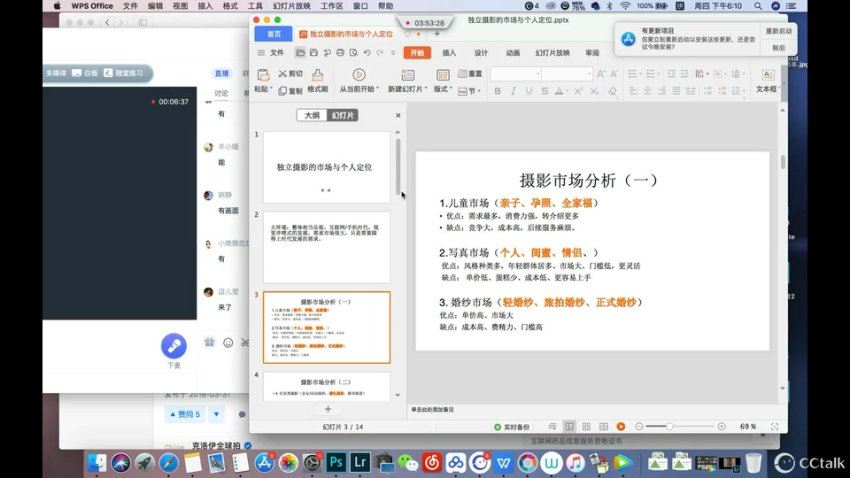Click the Subscript X₂ icon
850x478 pixels.
click(595, 91)
